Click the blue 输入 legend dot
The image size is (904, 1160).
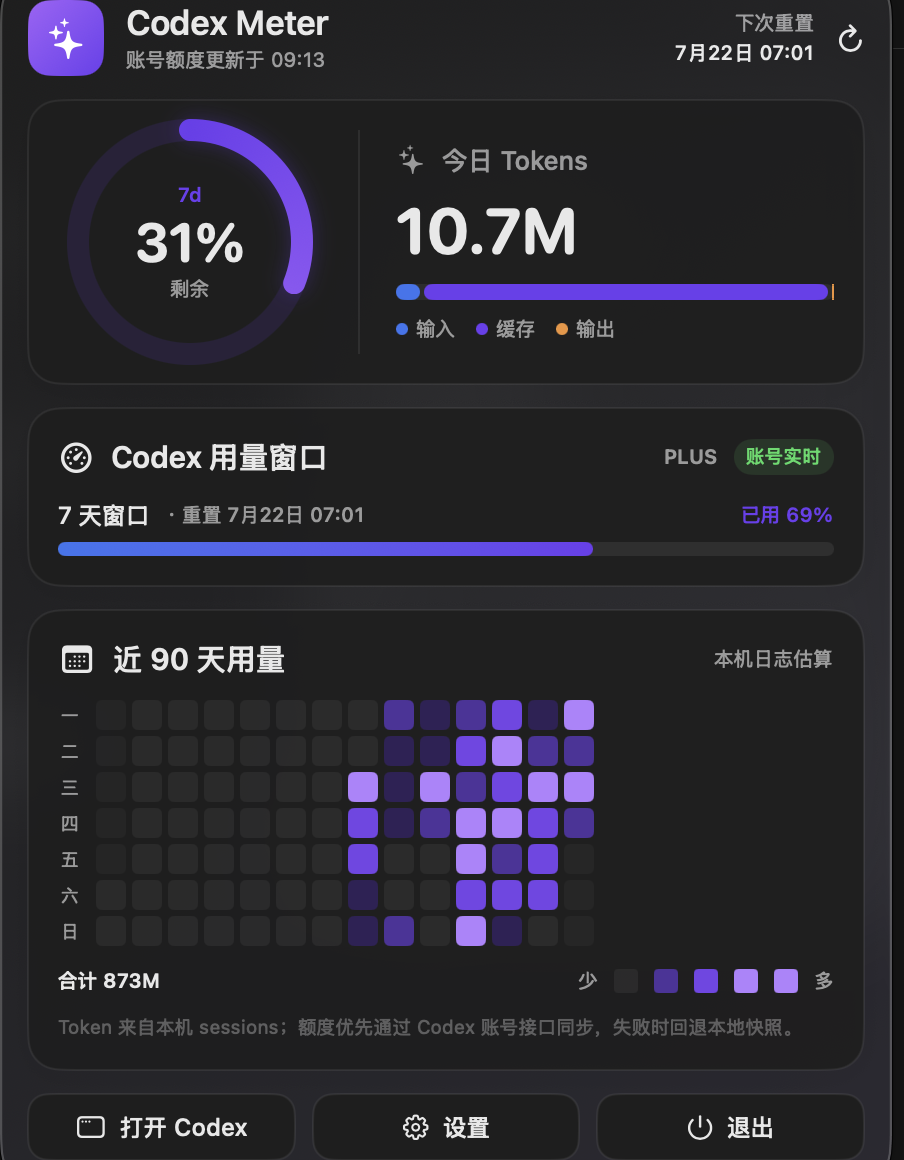(402, 329)
